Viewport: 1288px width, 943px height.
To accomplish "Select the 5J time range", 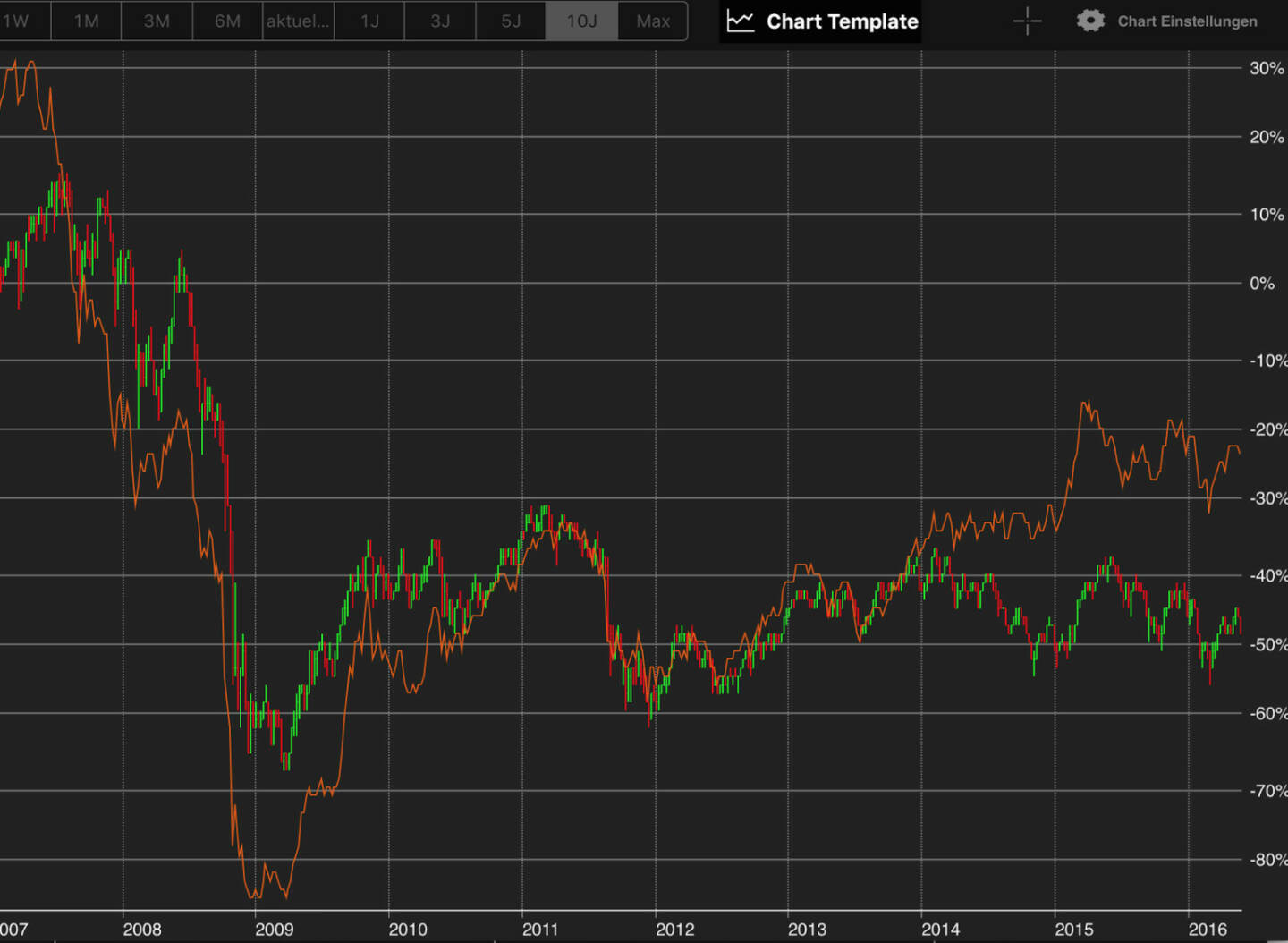I will click(511, 21).
